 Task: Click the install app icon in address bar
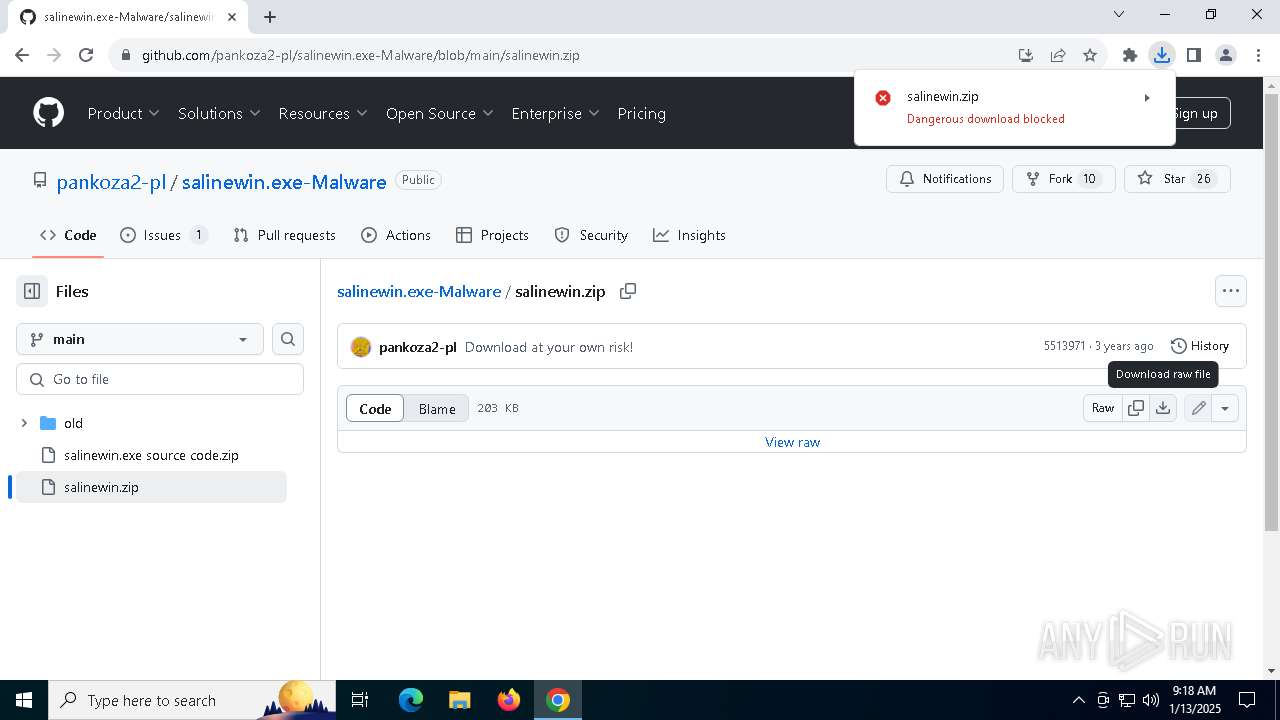point(1026,55)
